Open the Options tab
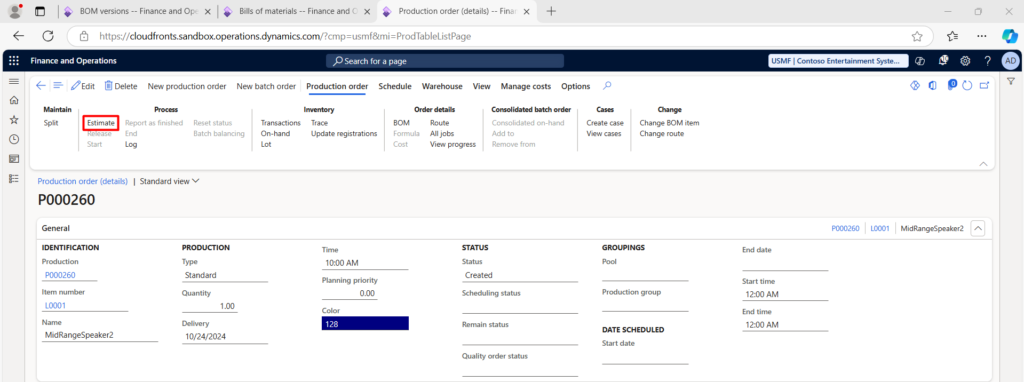Screen dimensions: 1024x382 pos(575,86)
